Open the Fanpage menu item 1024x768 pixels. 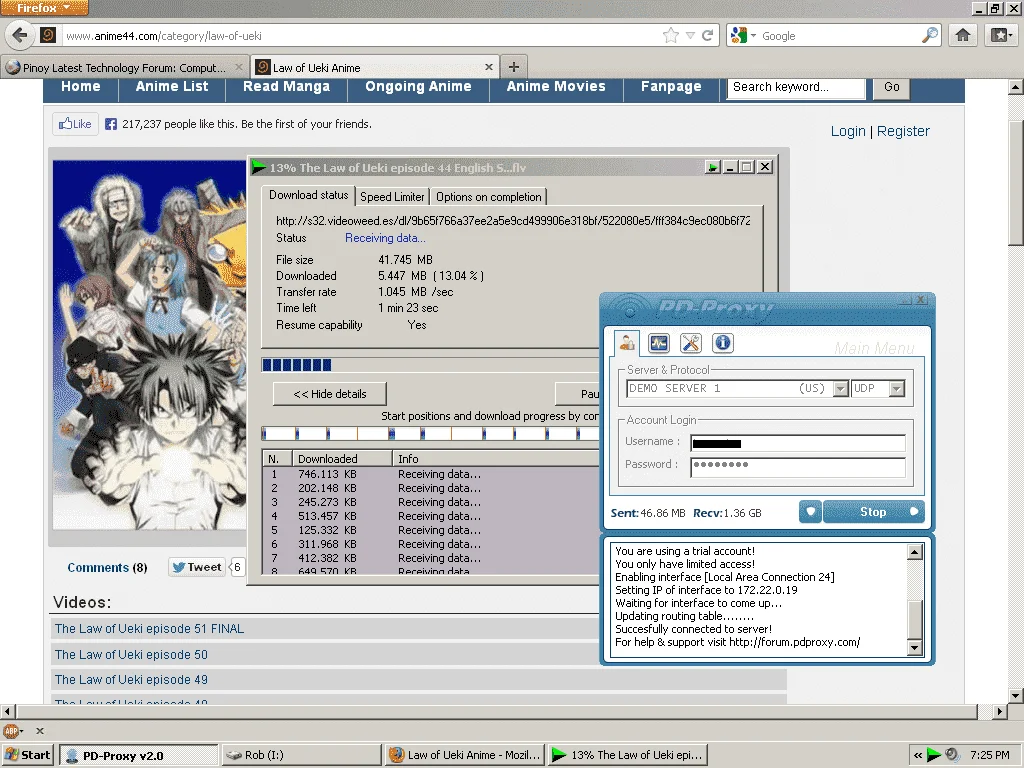click(x=671, y=87)
